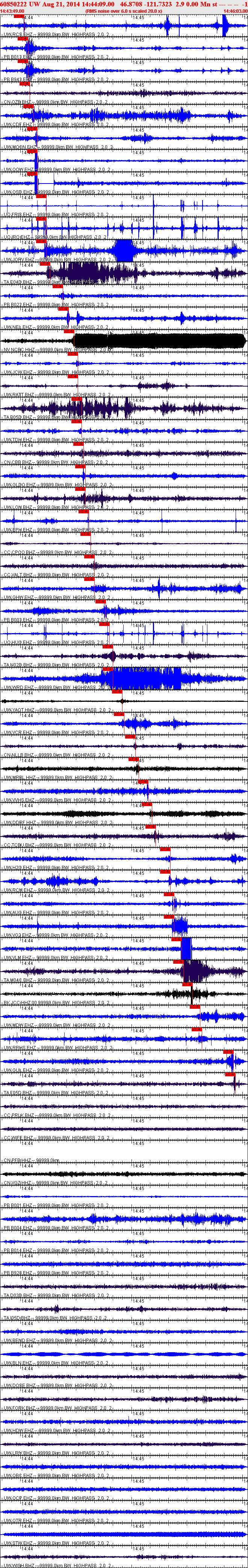Select the UW.OSD EHZ trace label
The image size is (248, 1568).
(x=56, y=193)
